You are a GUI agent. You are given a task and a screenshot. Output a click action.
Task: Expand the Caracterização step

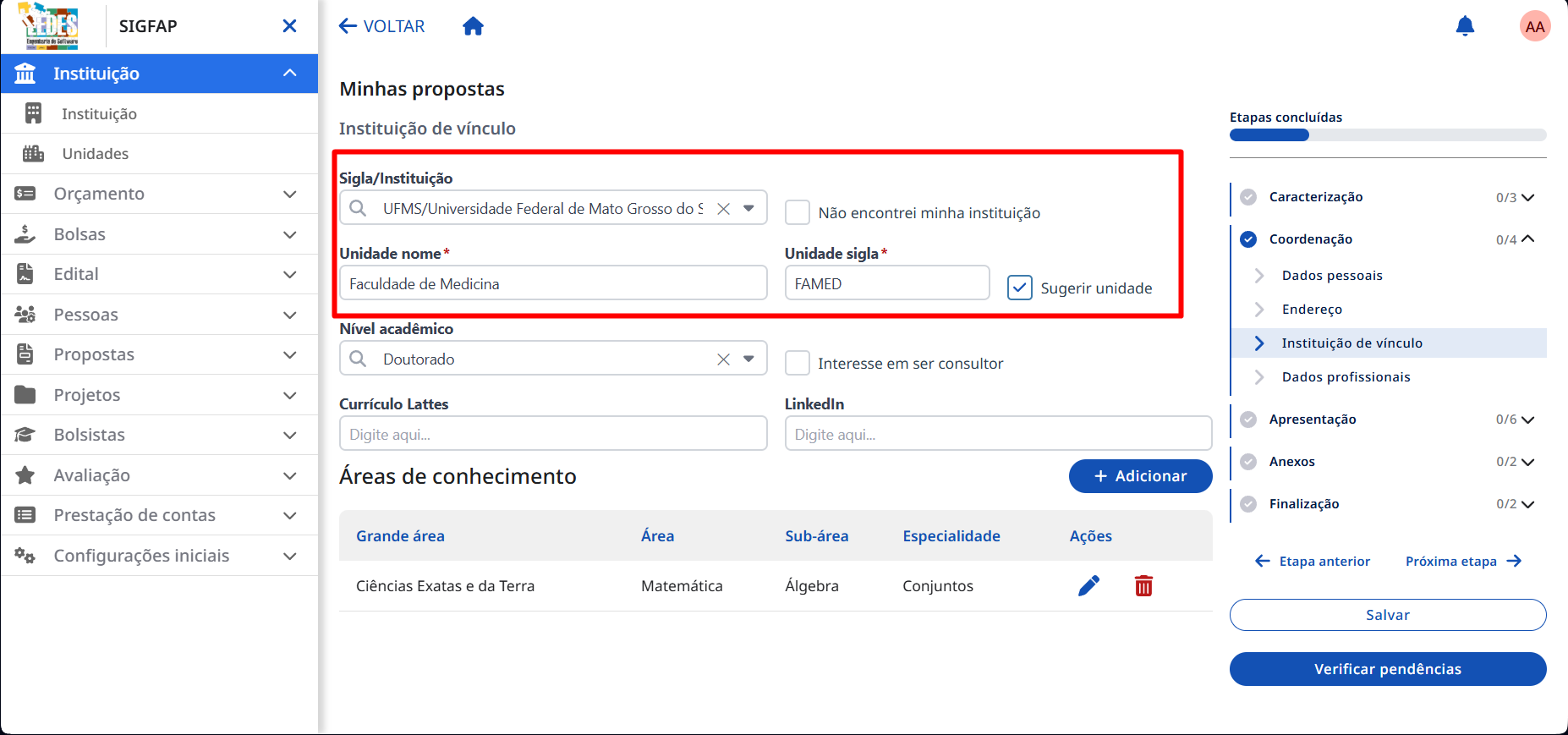click(1527, 197)
